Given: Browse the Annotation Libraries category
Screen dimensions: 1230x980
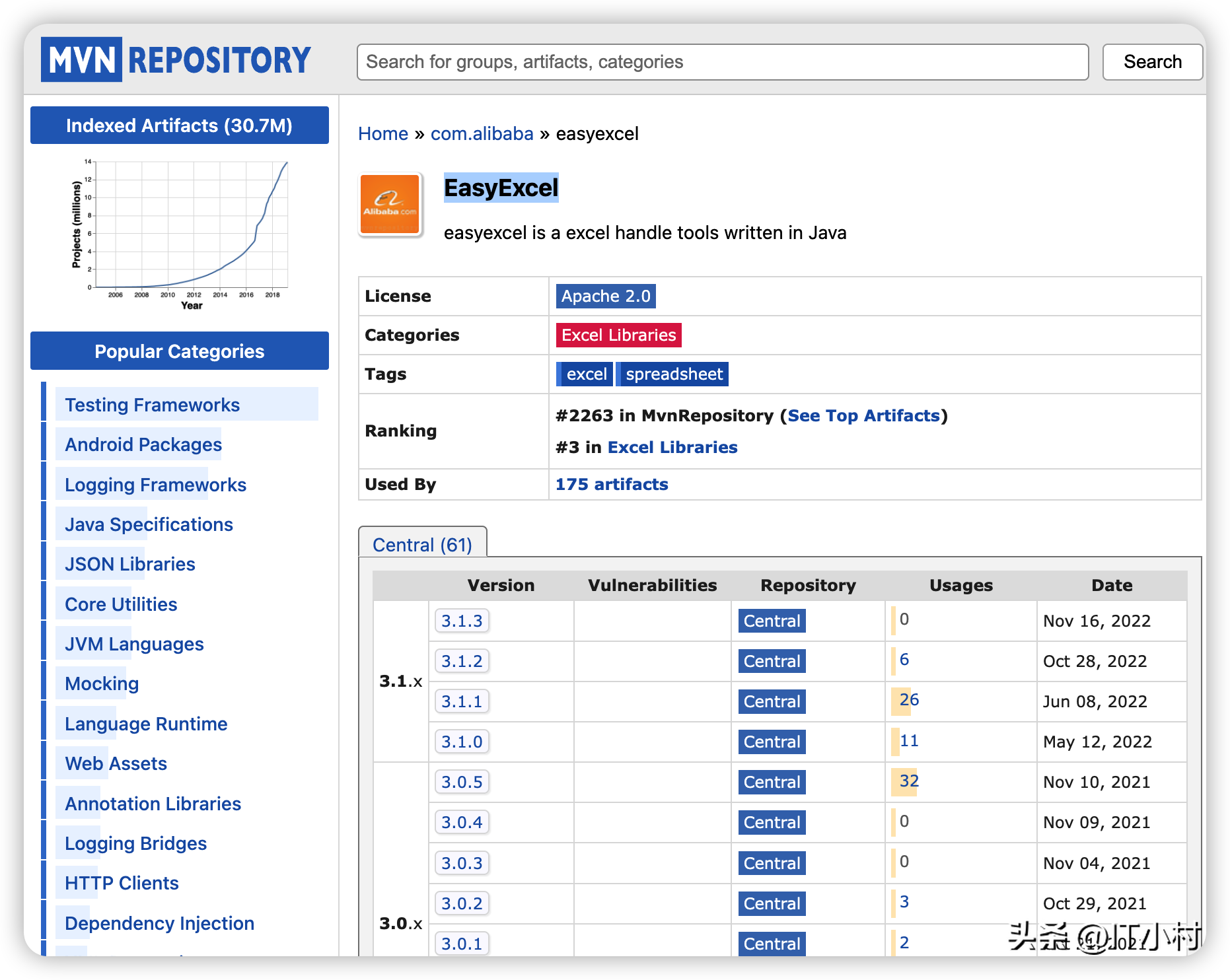Looking at the screenshot, I should tap(153, 804).
